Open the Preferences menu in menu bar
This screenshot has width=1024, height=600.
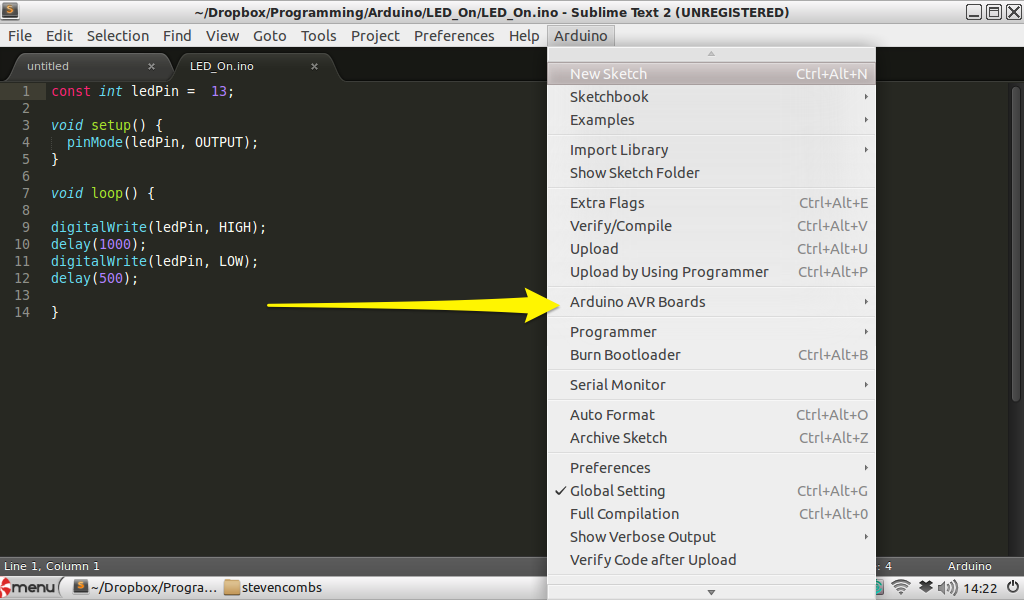(x=454, y=36)
